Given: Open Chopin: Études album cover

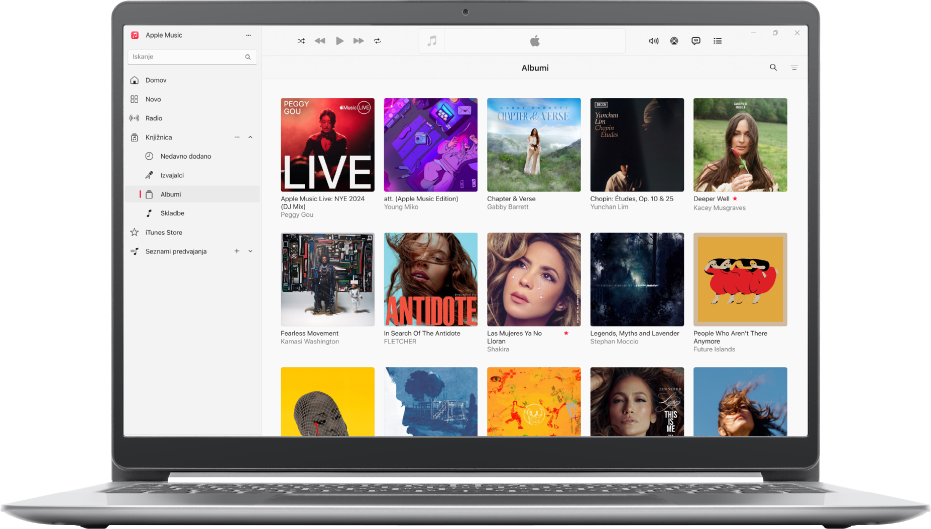Looking at the screenshot, I should point(637,145).
